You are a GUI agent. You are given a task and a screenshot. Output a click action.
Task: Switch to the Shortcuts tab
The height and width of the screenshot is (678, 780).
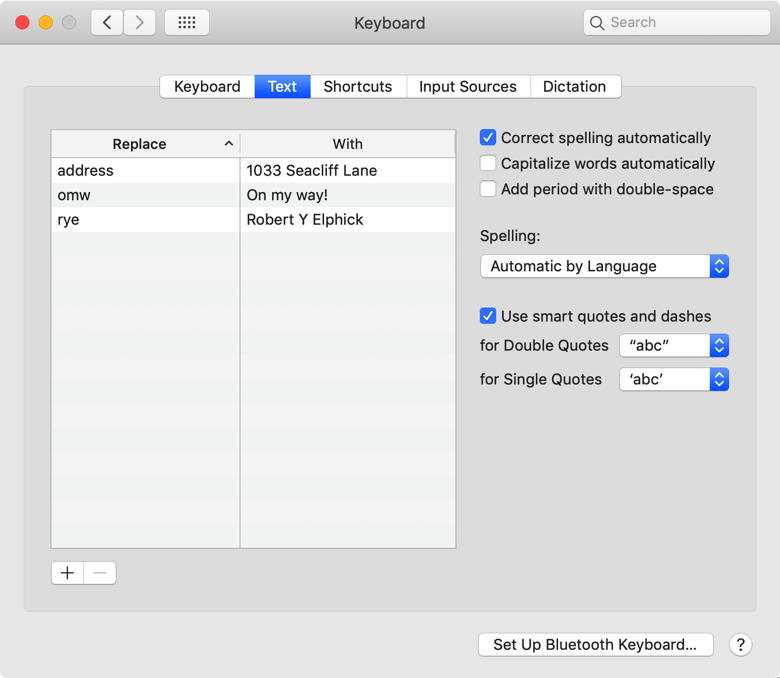[x=357, y=86]
